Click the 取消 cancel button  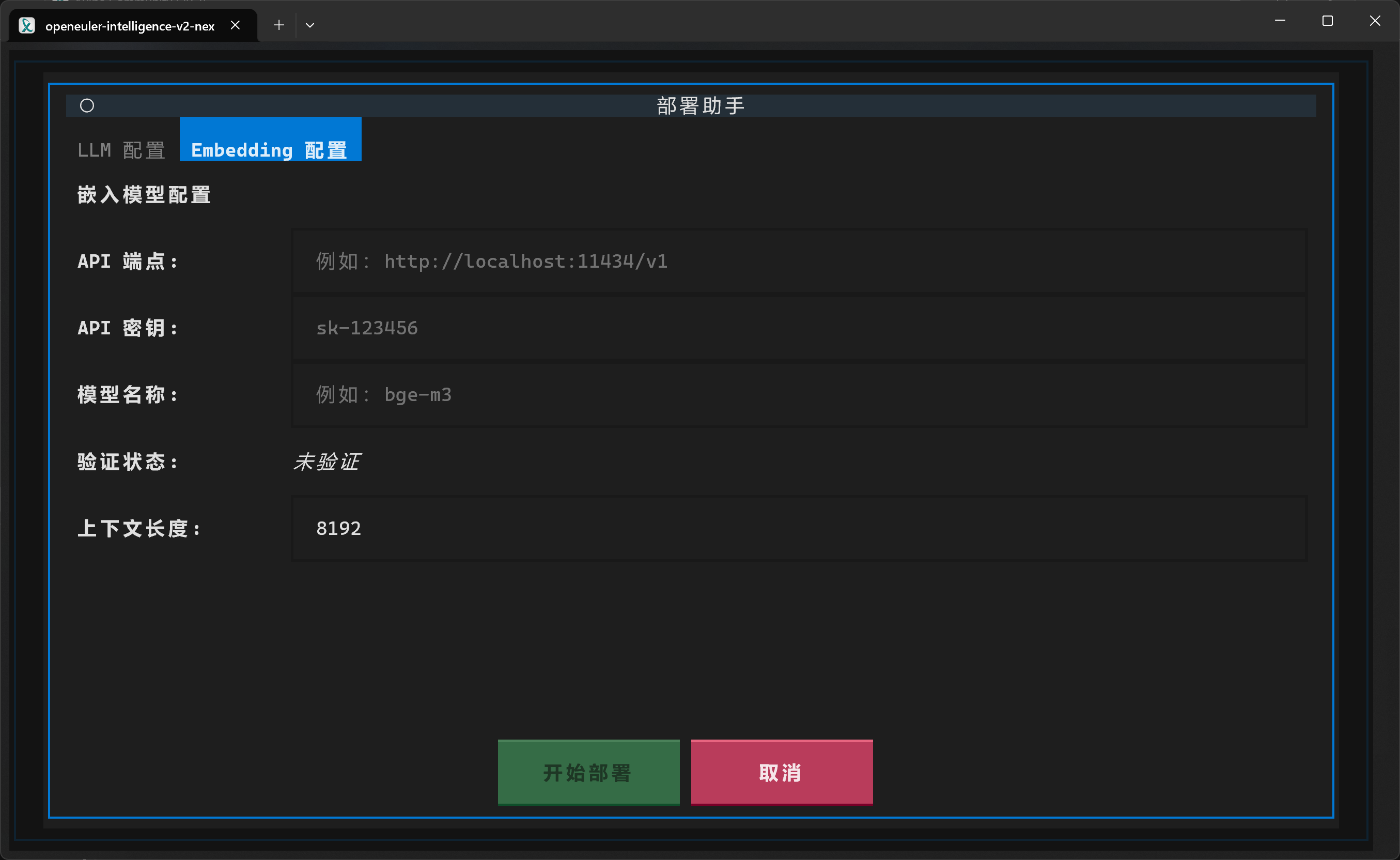(x=781, y=772)
